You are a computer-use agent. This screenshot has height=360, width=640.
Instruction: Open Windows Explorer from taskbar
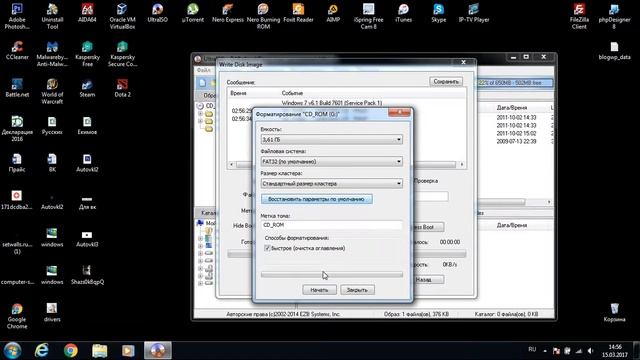[99, 351]
